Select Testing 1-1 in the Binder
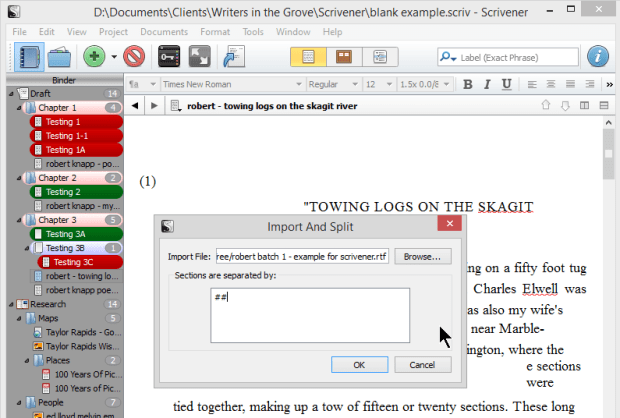The height and width of the screenshot is (418, 620). click(x=76, y=136)
